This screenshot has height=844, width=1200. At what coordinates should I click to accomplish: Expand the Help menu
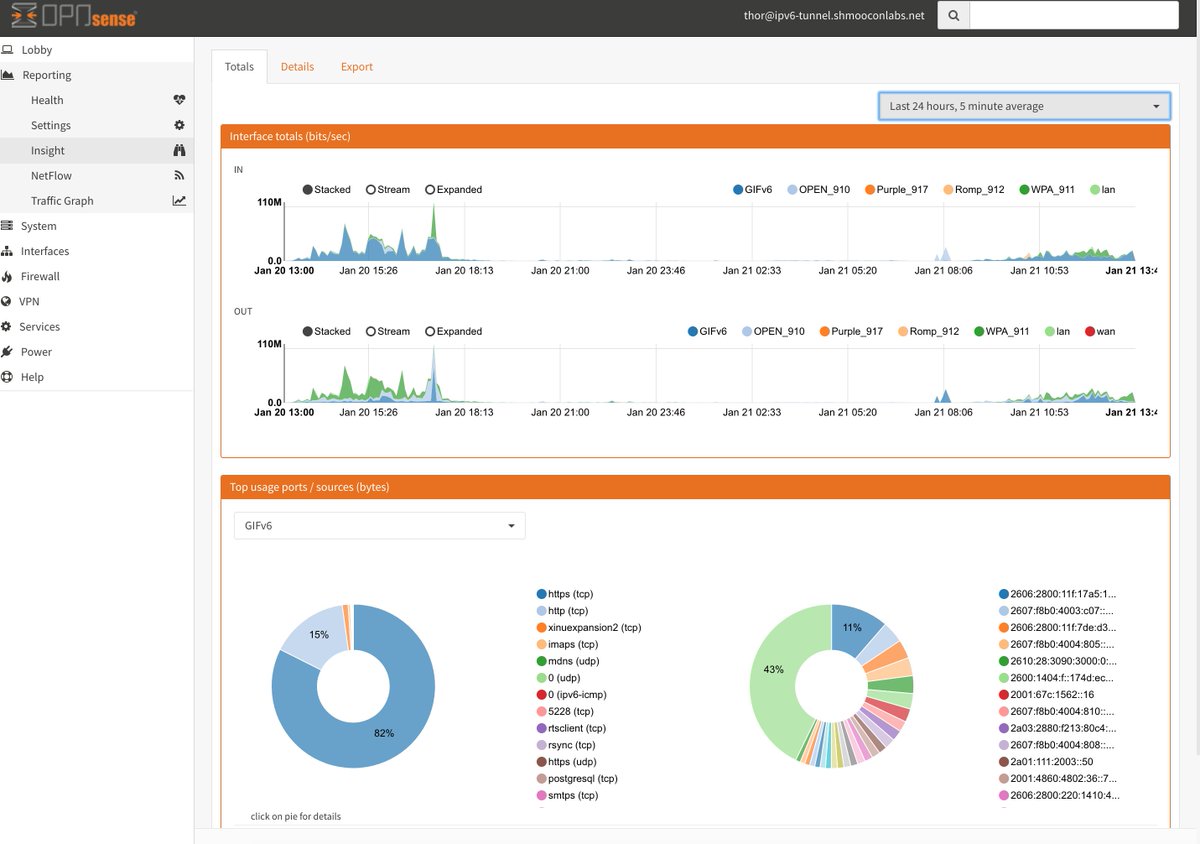point(97,377)
